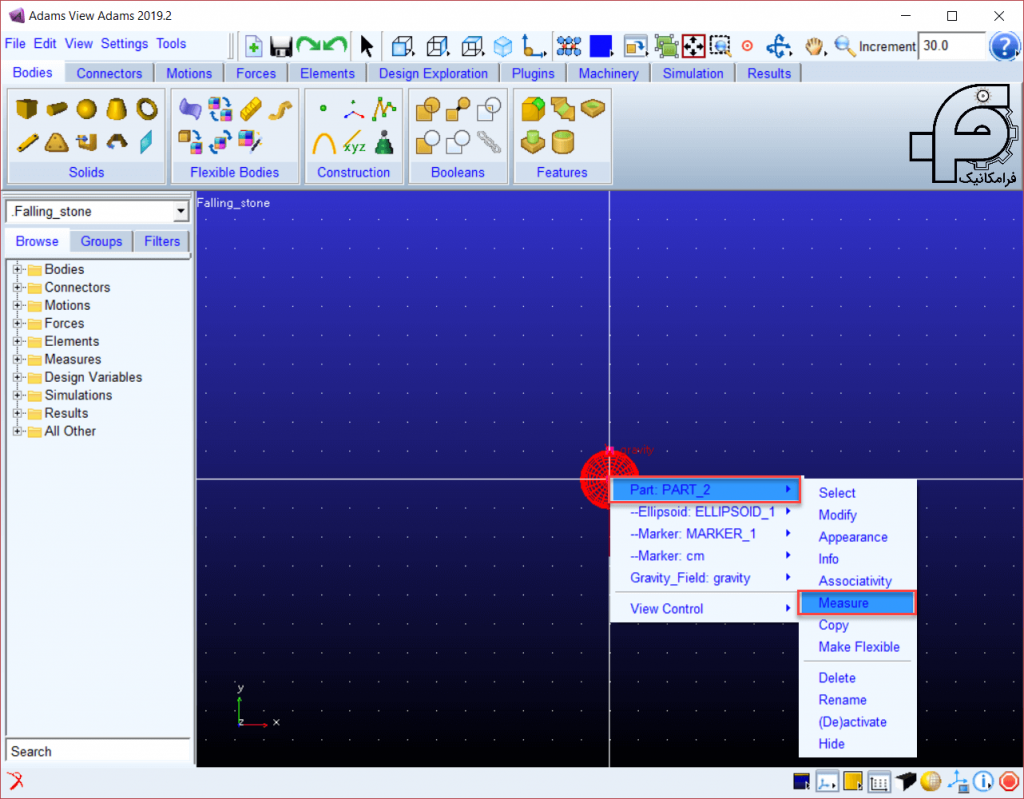
Task: Expand the Connectors folder in tree
Action: click(18, 287)
